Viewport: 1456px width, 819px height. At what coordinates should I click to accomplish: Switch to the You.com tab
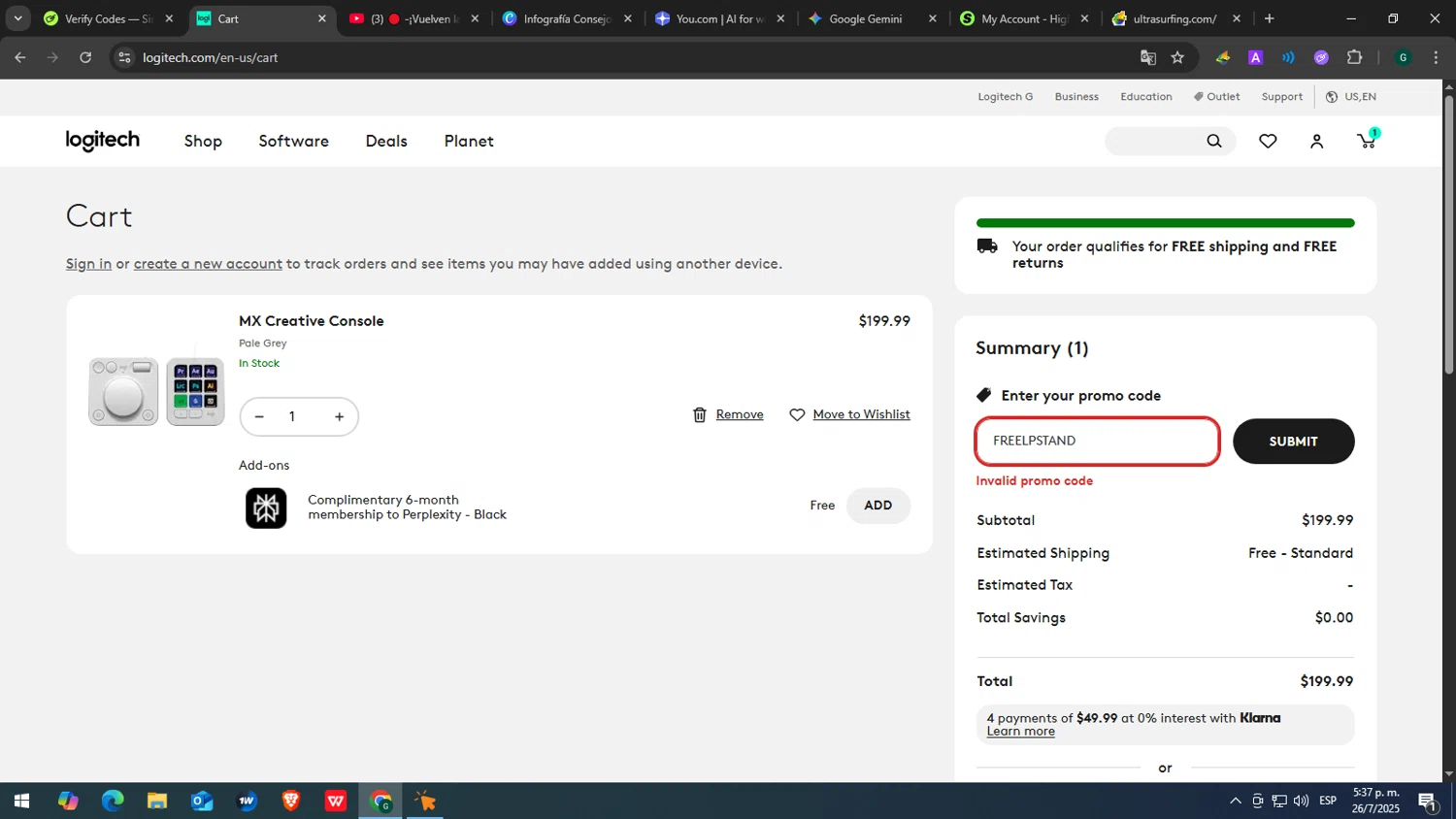[x=719, y=18]
